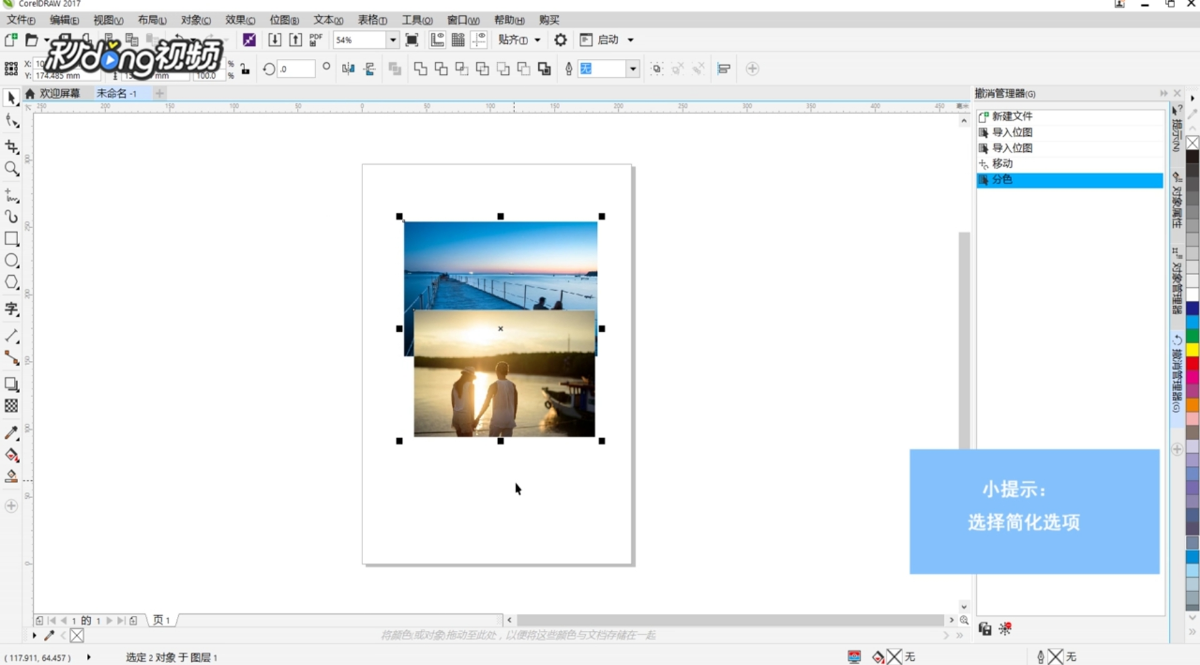Click the mirror horizontally icon

[x=348, y=69]
